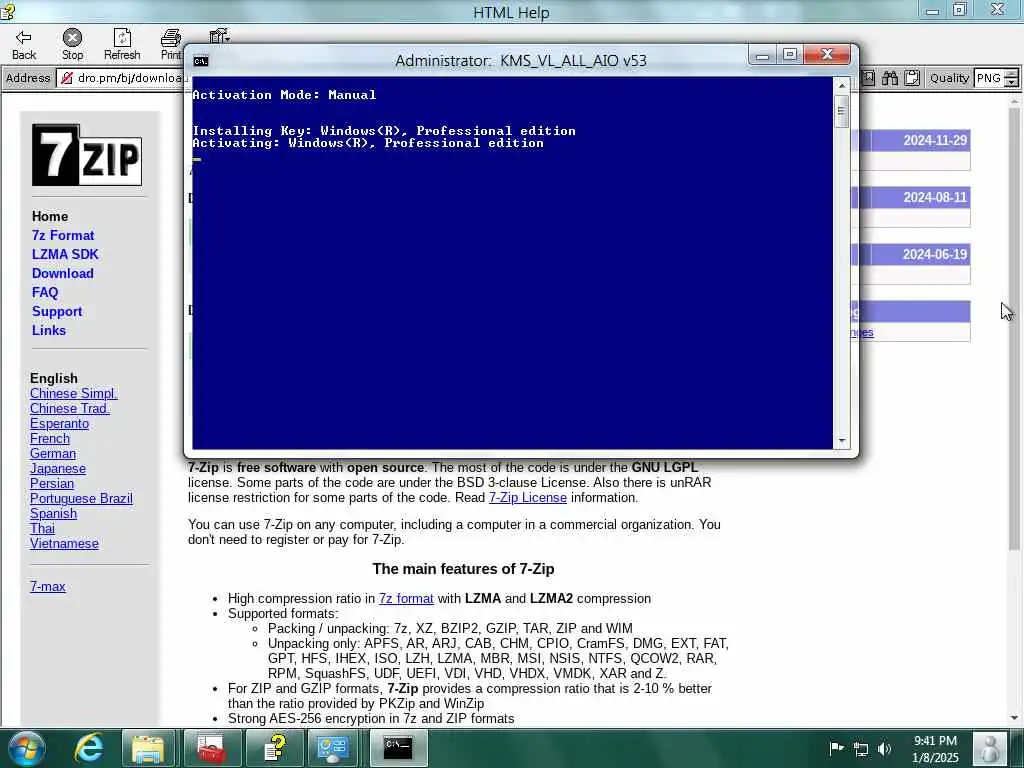Open the Download sidebar link

click(x=63, y=273)
